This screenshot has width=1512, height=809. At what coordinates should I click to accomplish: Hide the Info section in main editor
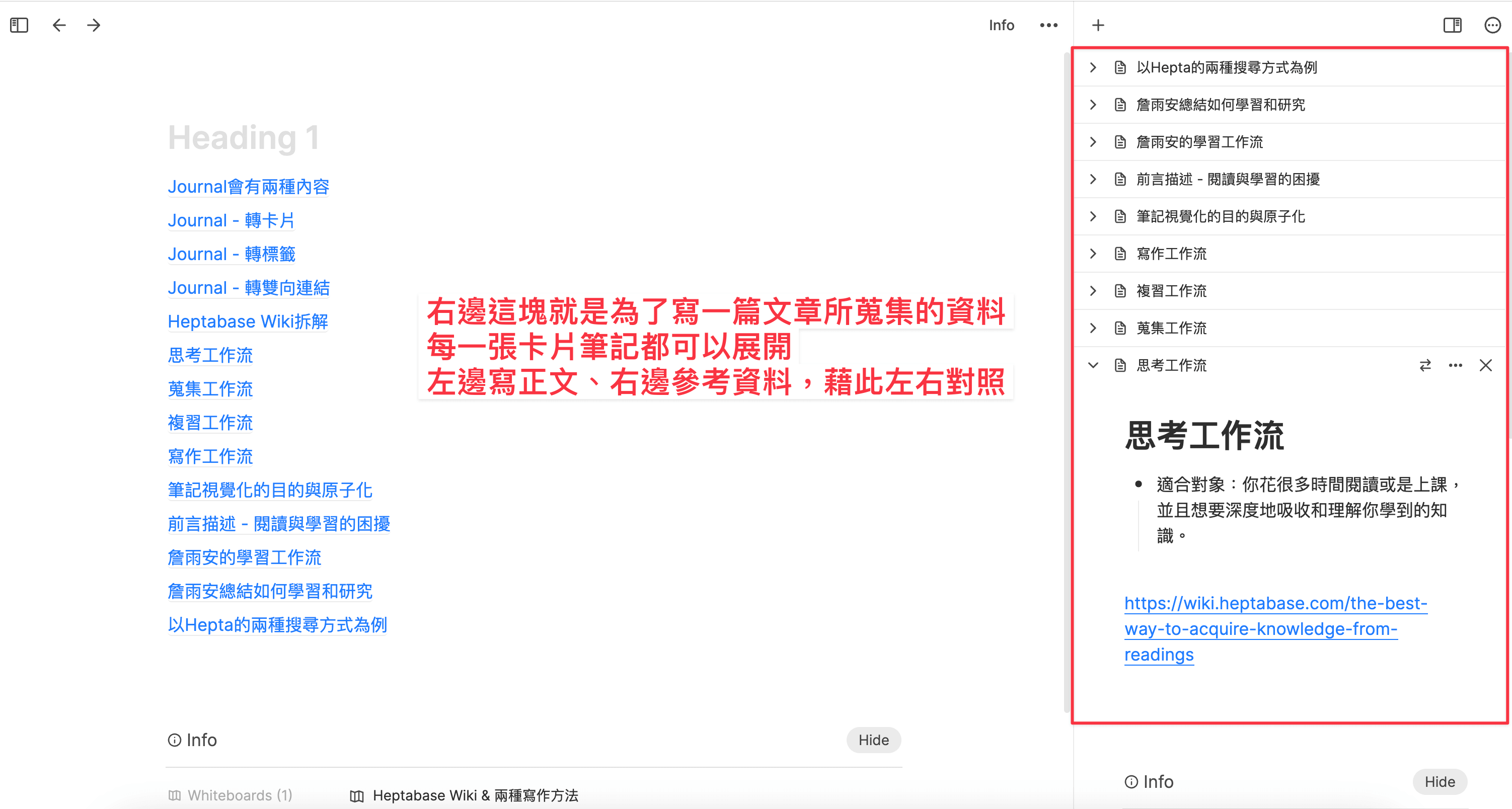873,740
